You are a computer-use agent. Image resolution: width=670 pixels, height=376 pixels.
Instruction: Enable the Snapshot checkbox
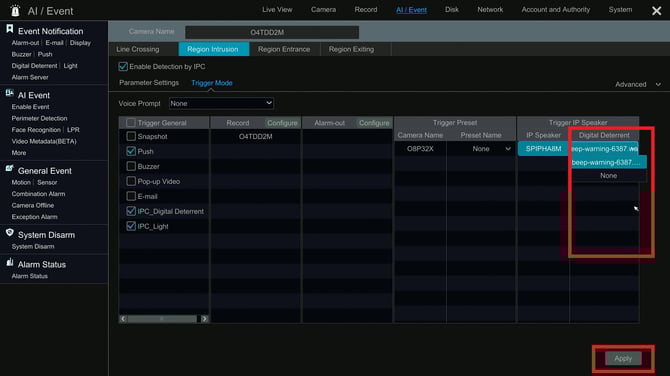tap(131, 136)
